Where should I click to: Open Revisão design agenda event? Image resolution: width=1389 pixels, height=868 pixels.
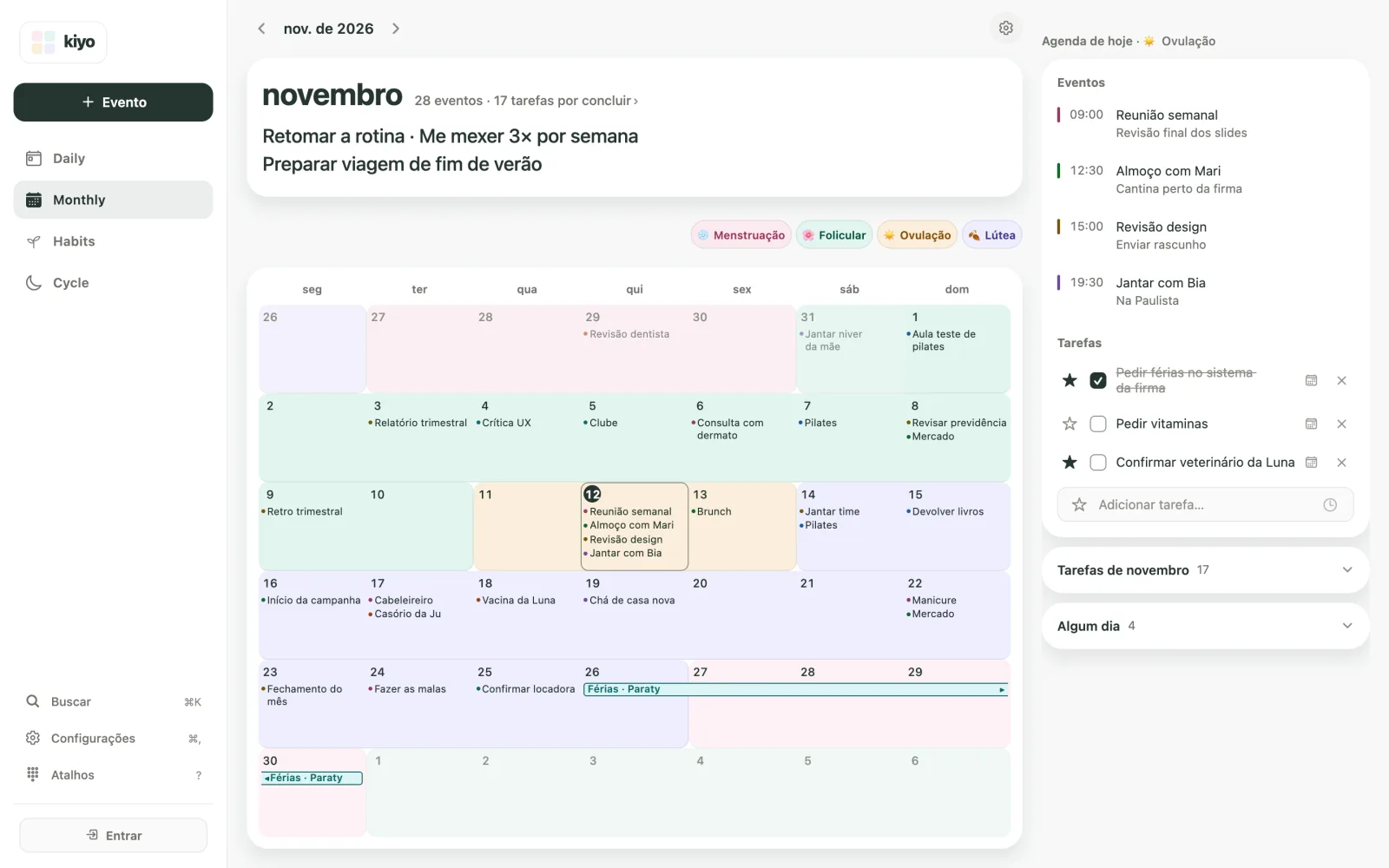(x=1205, y=235)
